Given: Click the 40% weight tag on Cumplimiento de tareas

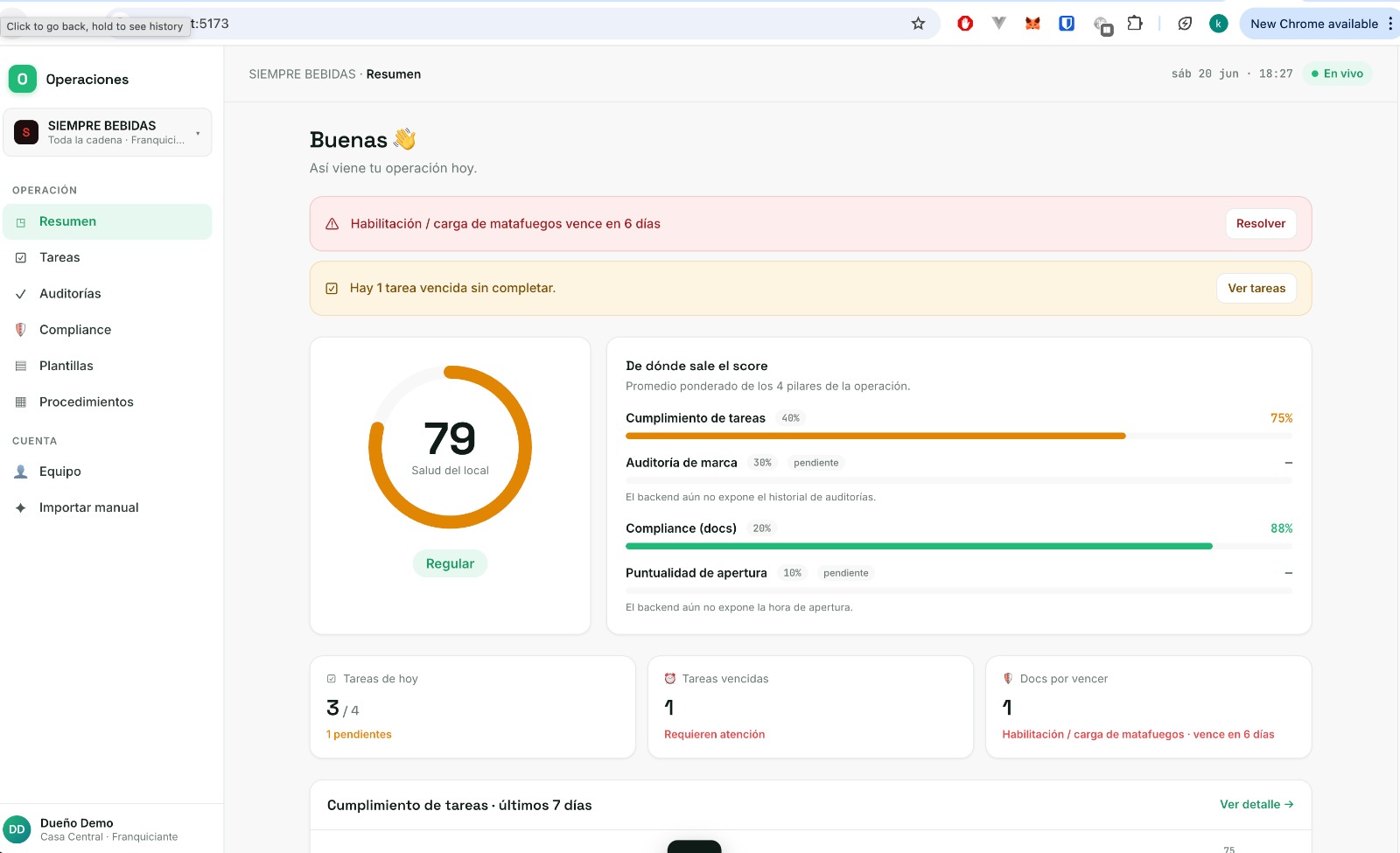Looking at the screenshot, I should (790, 418).
